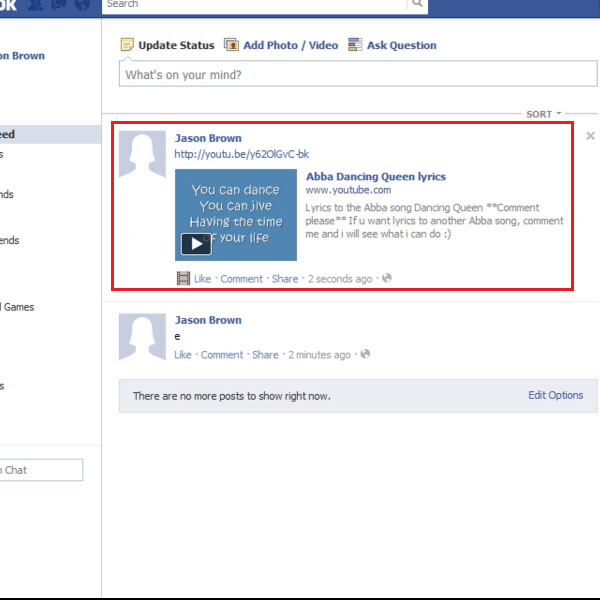This screenshot has height=600, width=600.
Task: Open the notifications globe icon in top bar
Action: (82, 5)
